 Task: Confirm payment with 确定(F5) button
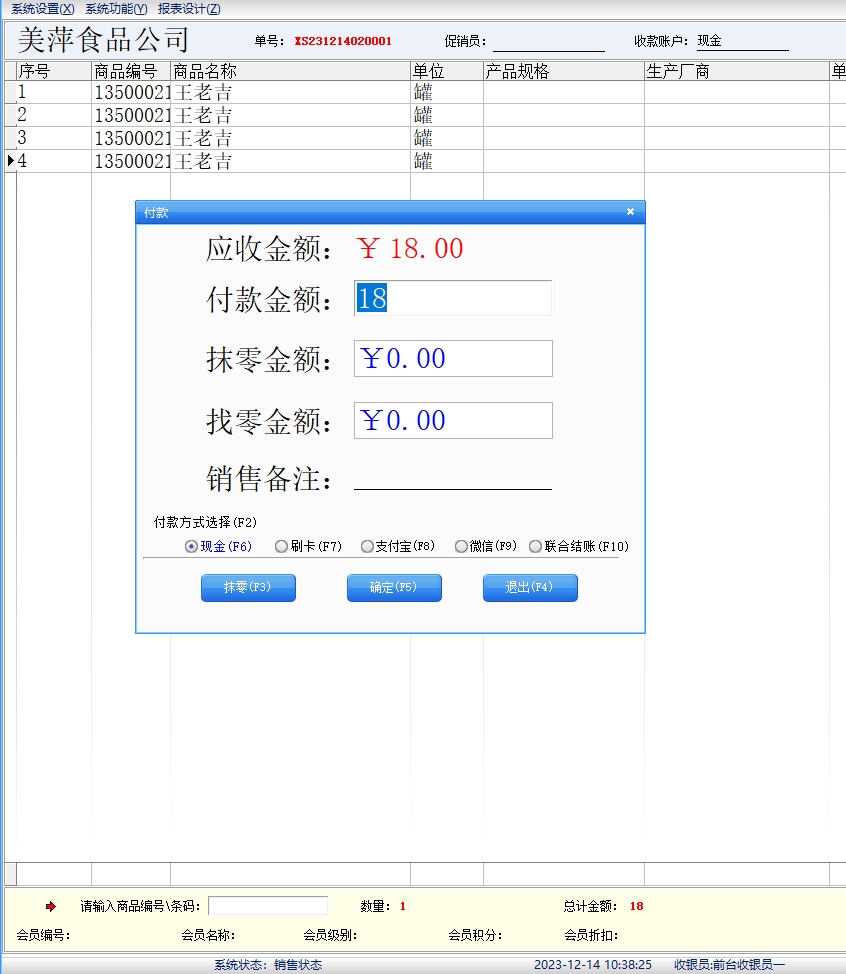point(394,588)
